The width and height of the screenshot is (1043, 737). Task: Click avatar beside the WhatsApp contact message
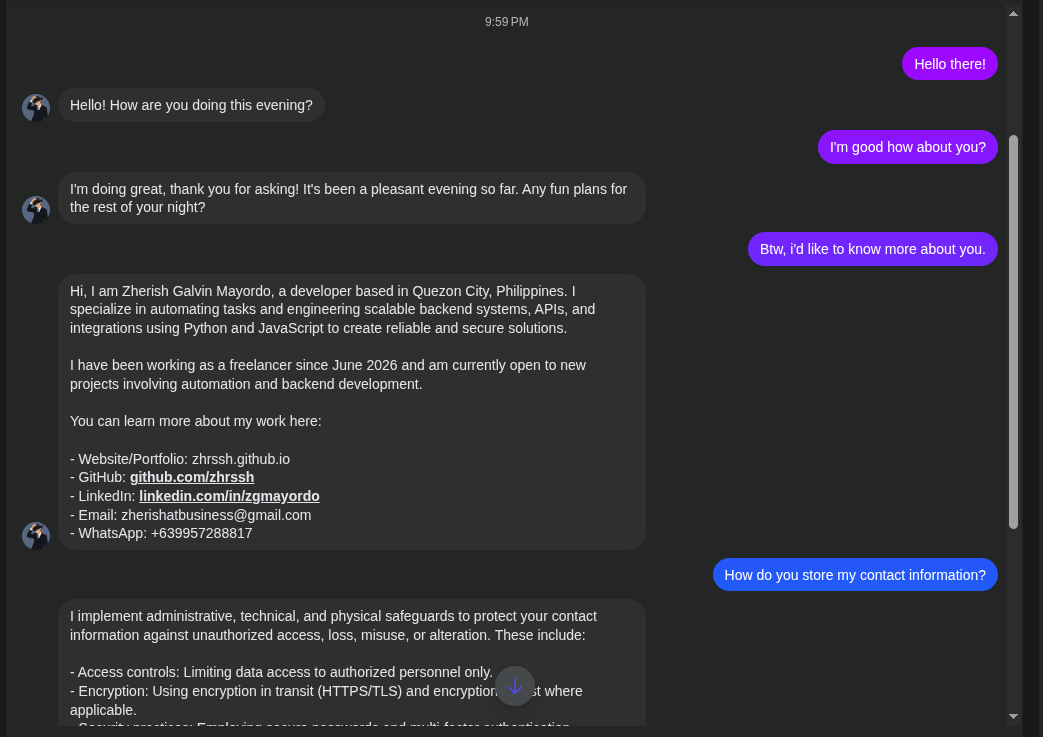pos(36,535)
